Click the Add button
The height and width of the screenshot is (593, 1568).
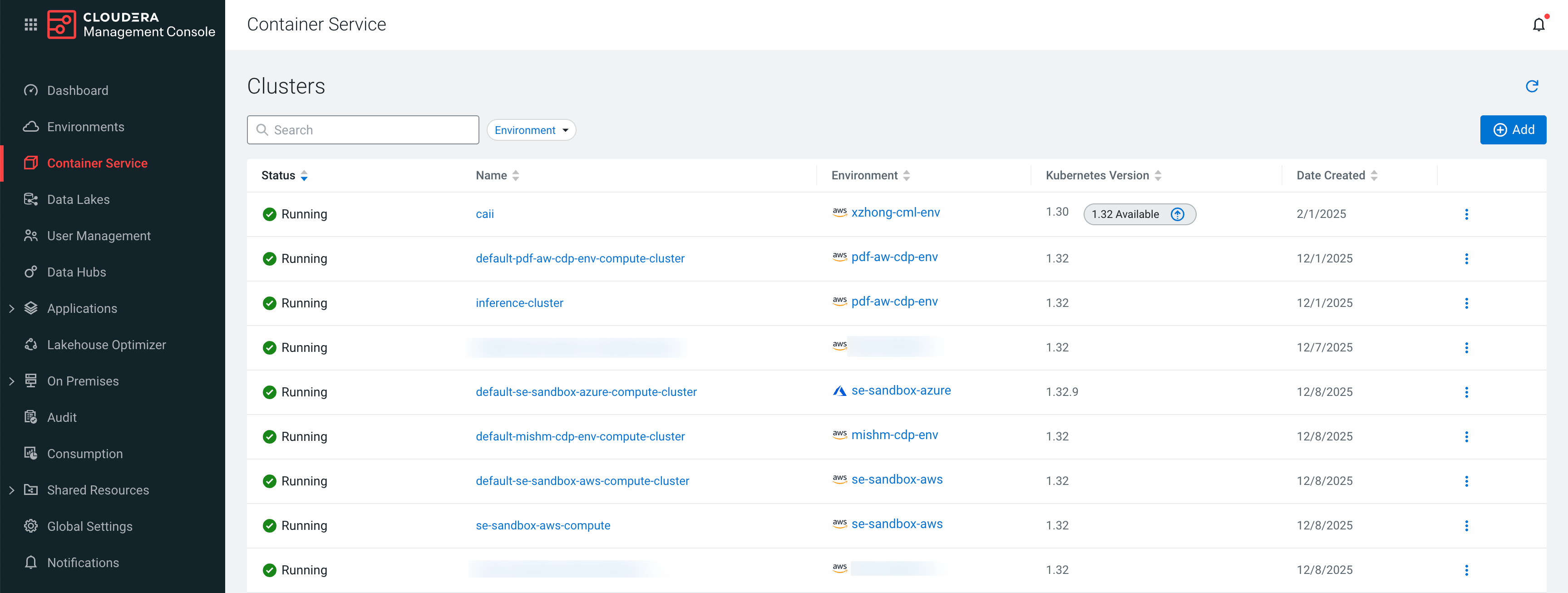[x=1513, y=130]
